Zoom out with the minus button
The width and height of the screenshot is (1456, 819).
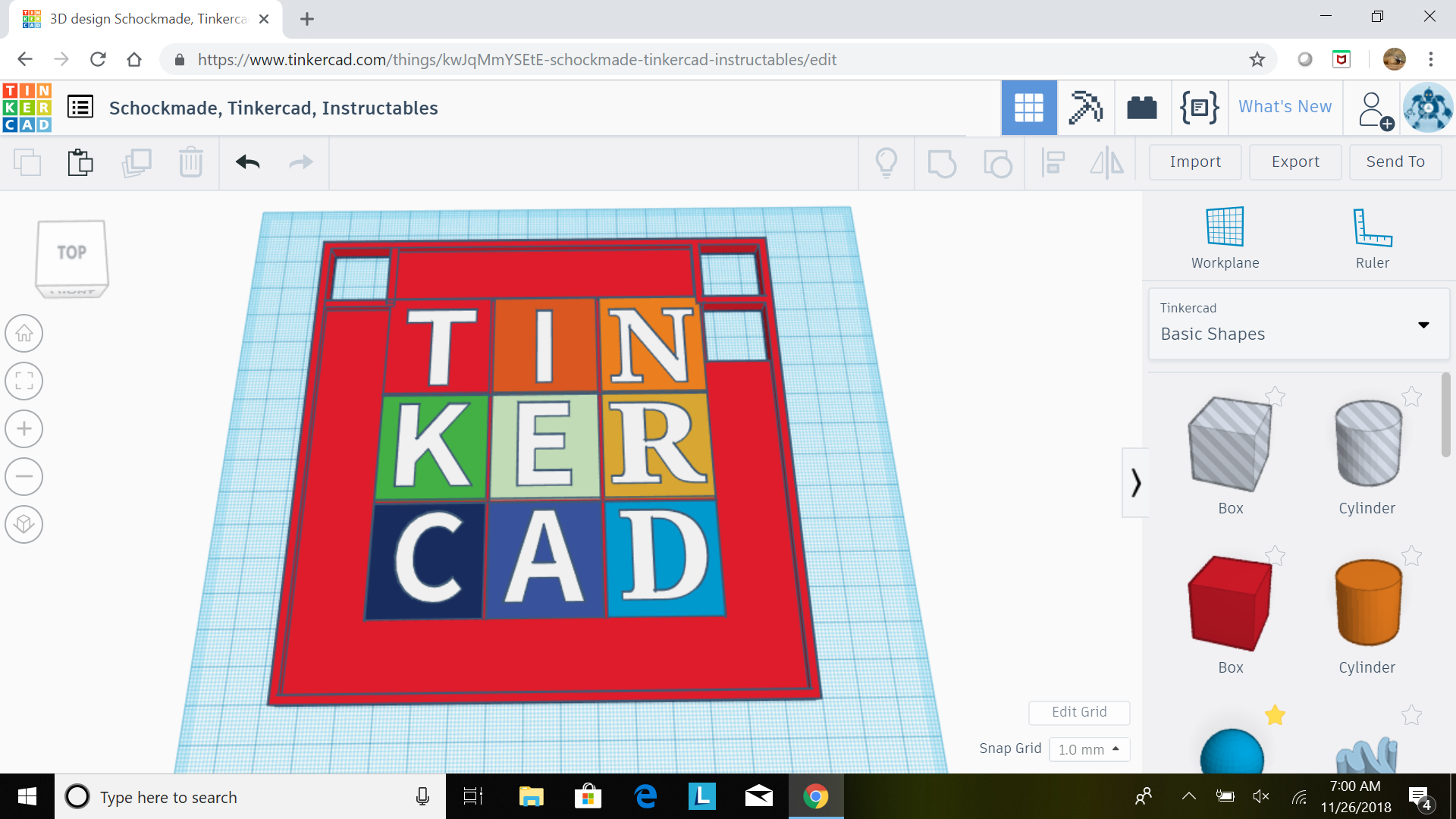pyautogui.click(x=24, y=477)
